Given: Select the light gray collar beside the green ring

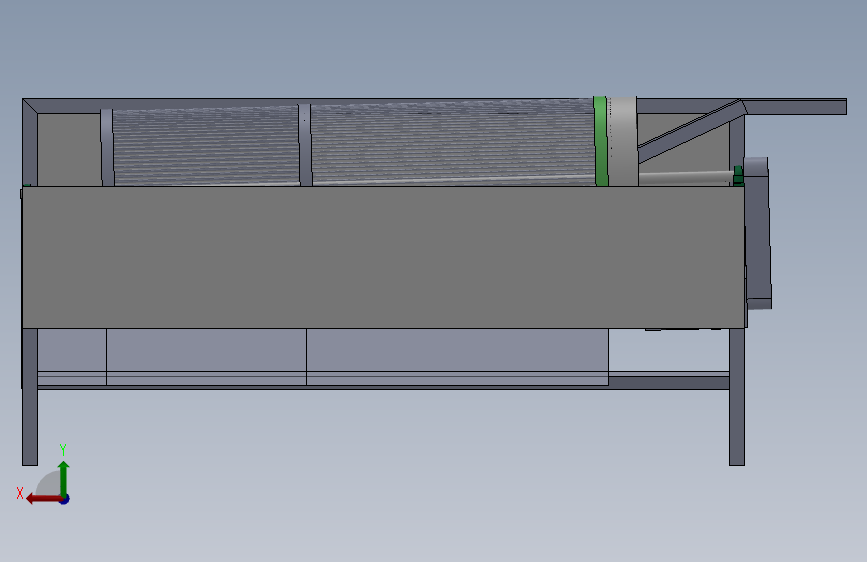Looking at the screenshot, I should (623, 141).
